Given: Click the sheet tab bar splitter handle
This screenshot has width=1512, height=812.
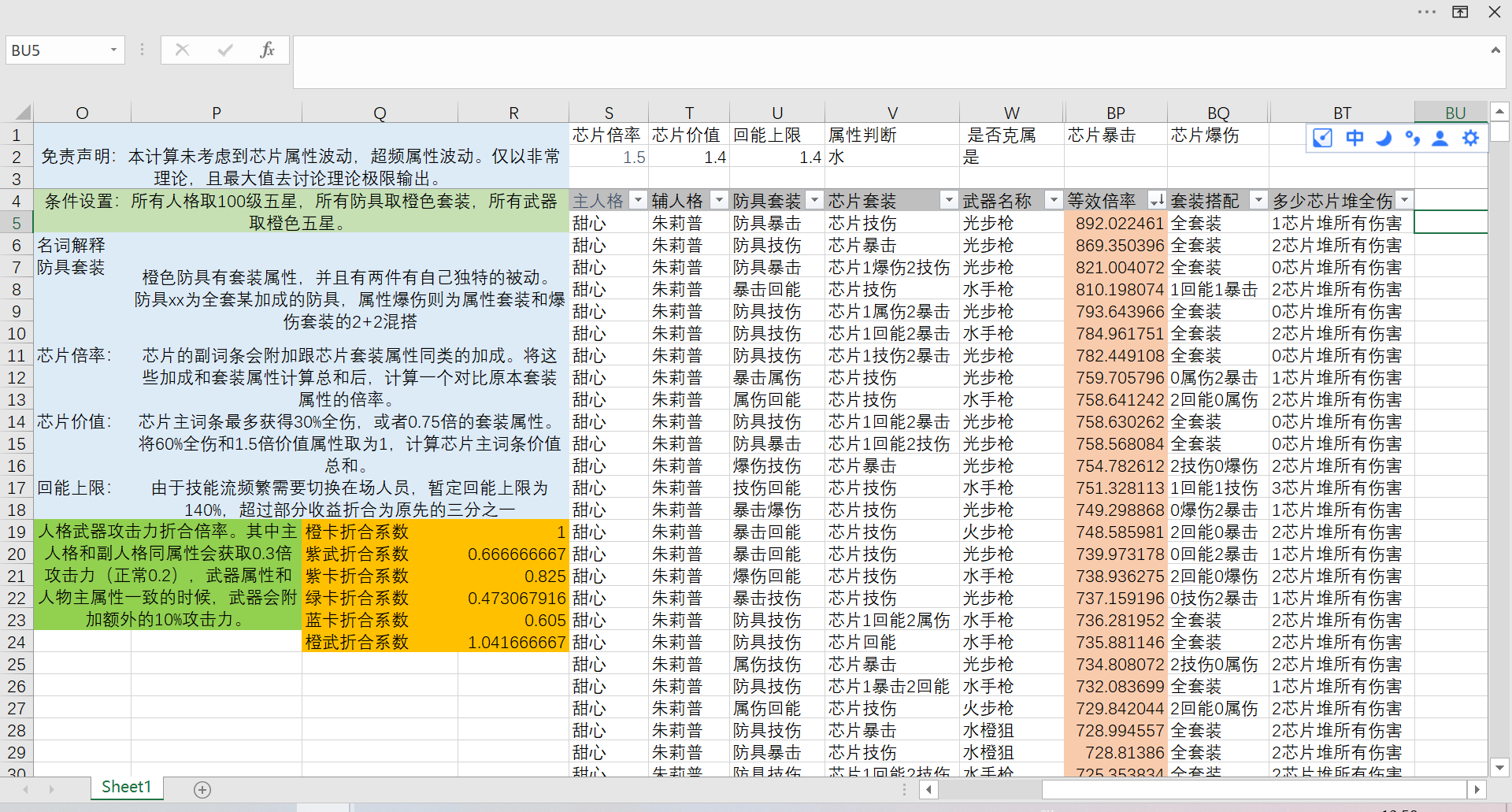Looking at the screenshot, I should 904,789.
